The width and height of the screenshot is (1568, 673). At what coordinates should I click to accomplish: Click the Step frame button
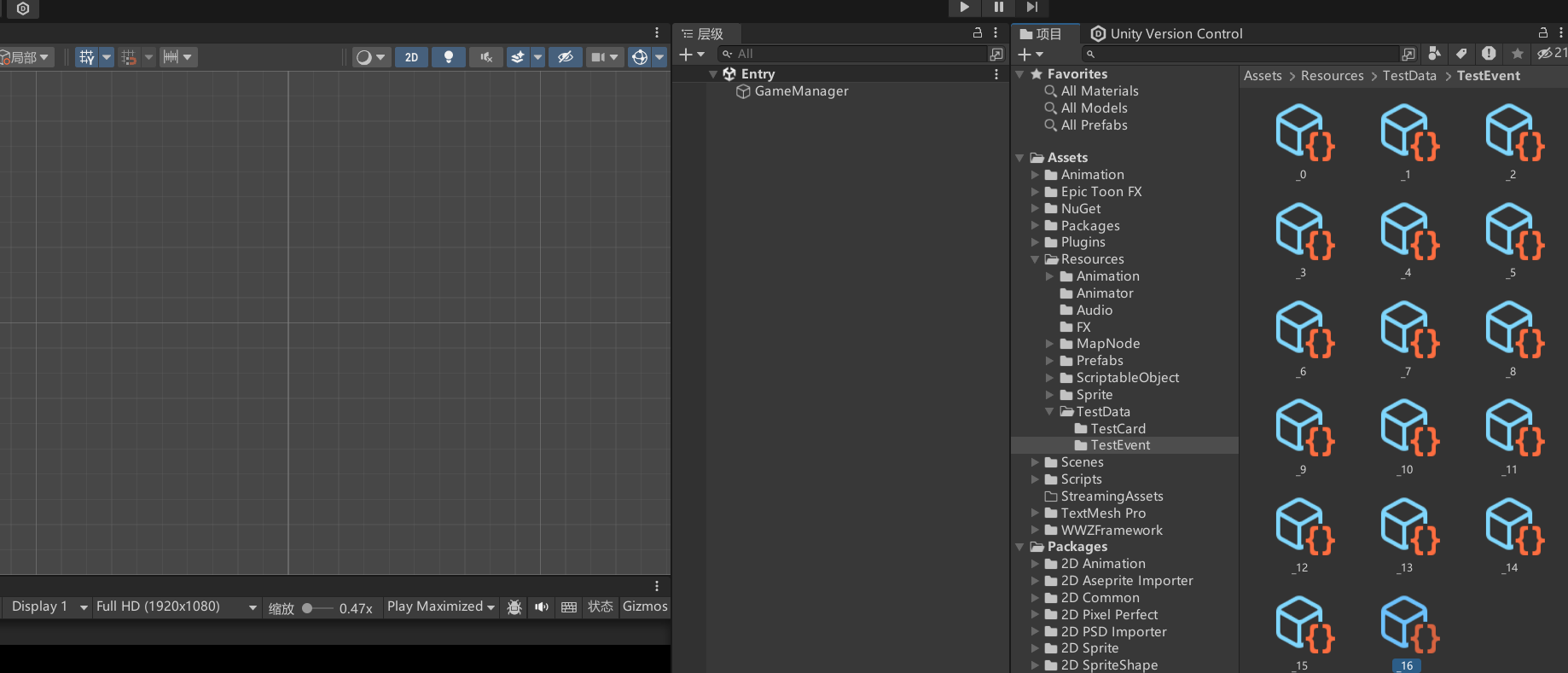point(1031,7)
